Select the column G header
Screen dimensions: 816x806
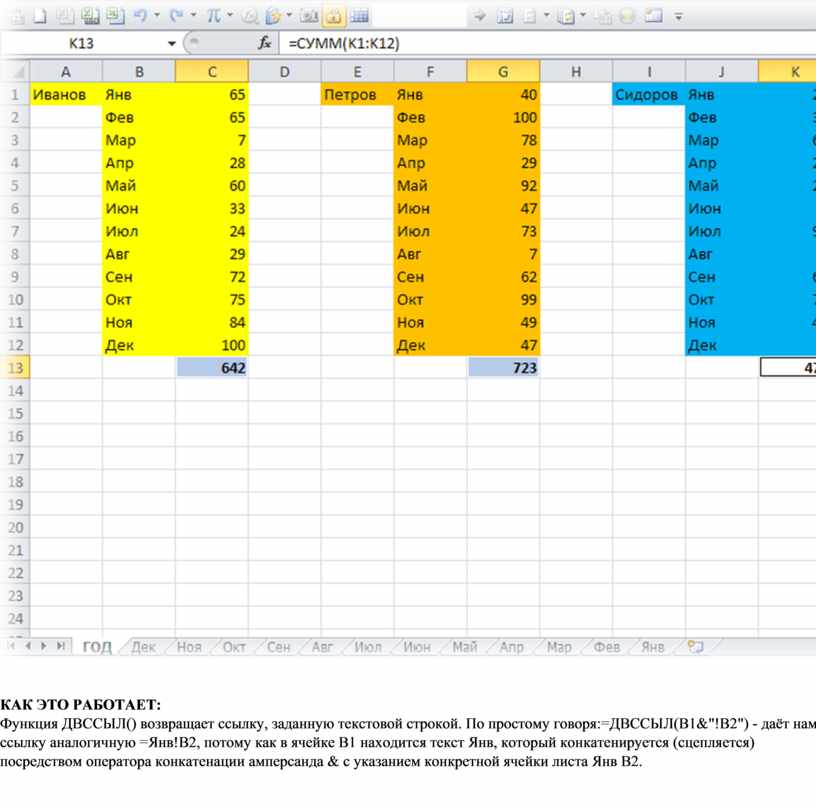503,71
